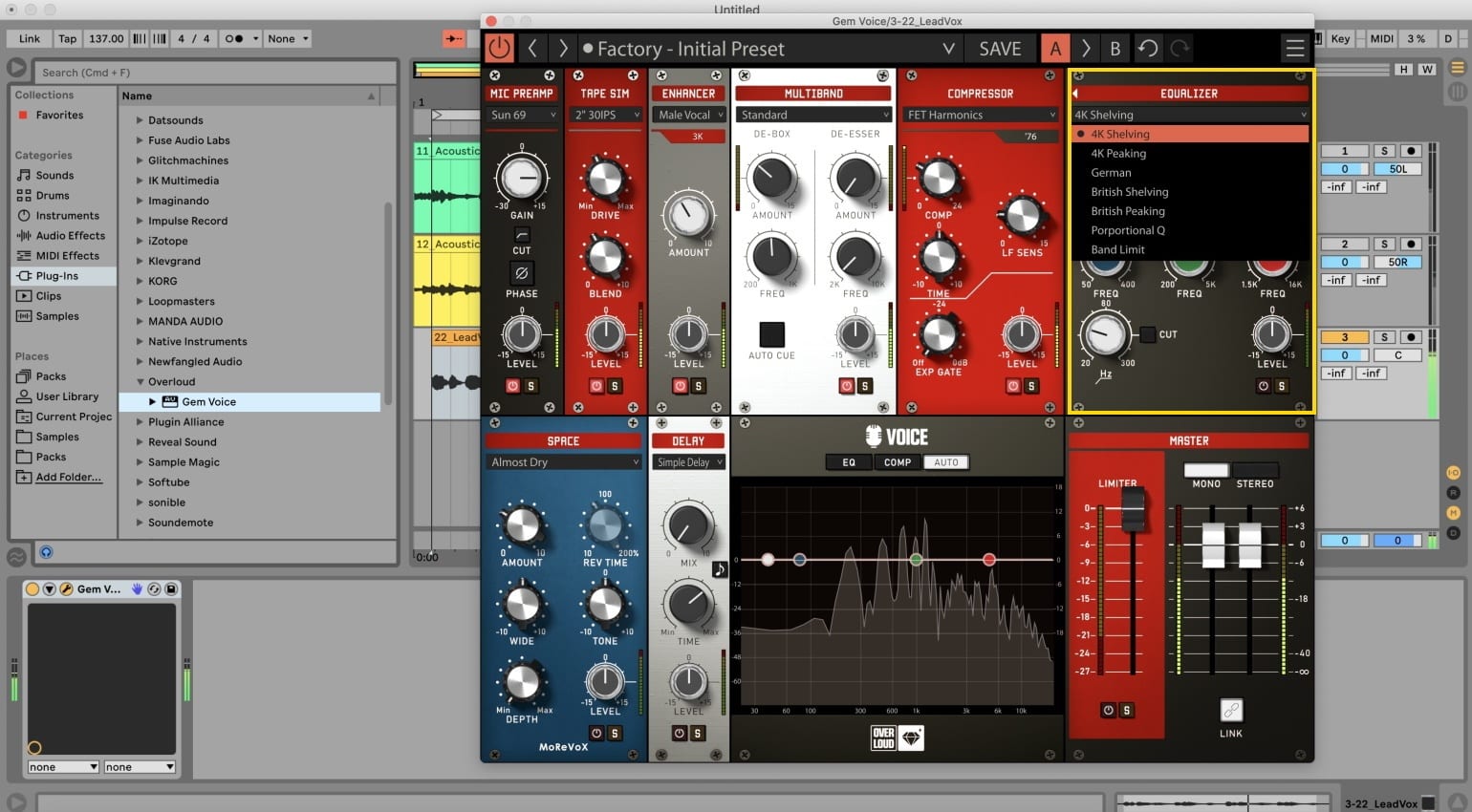
Task: Solo the Space reverb module
Action: pyautogui.click(x=615, y=734)
